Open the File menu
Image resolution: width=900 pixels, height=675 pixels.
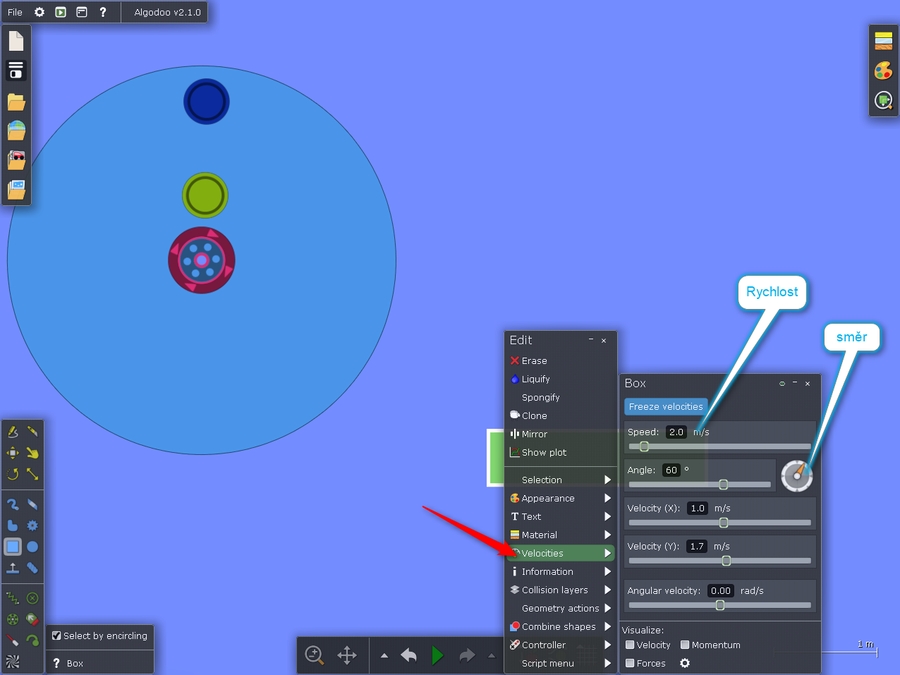pos(15,12)
